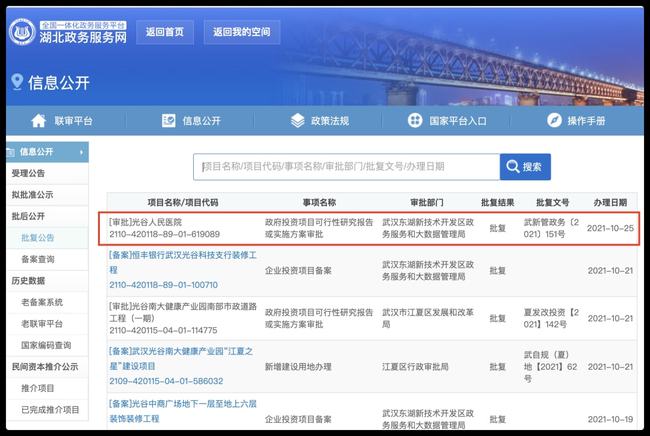Image resolution: width=650 pixels, height=436 pixels.
Task: Click project code 2110-420118-89-01-100710
Action: pos(163,285)
